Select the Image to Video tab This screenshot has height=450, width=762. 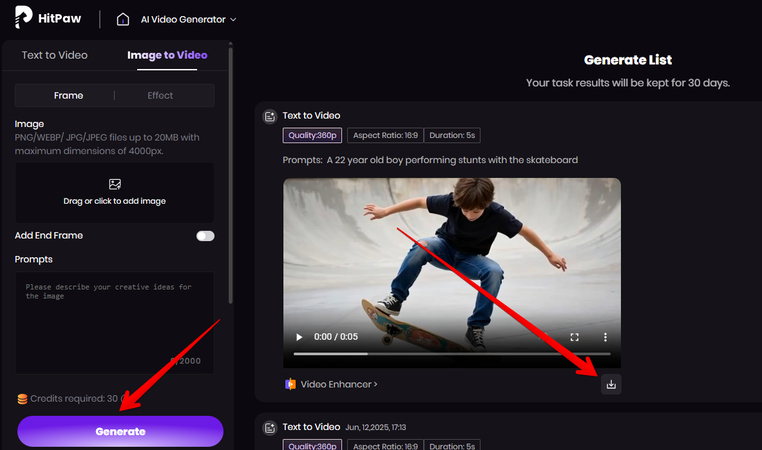coord(167,55)
